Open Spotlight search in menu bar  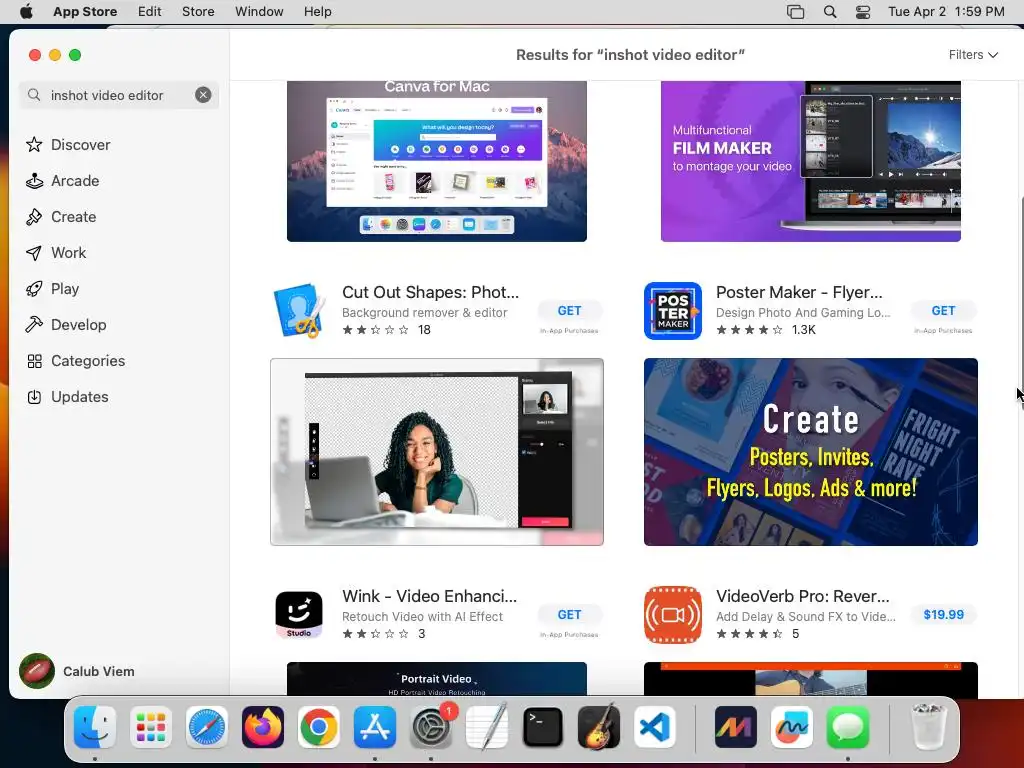click(x=829, y=12)
